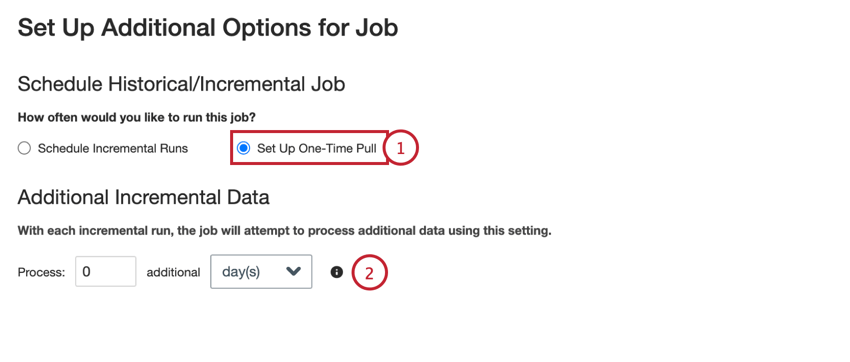Click the With each incremental run description

(285, 231)
